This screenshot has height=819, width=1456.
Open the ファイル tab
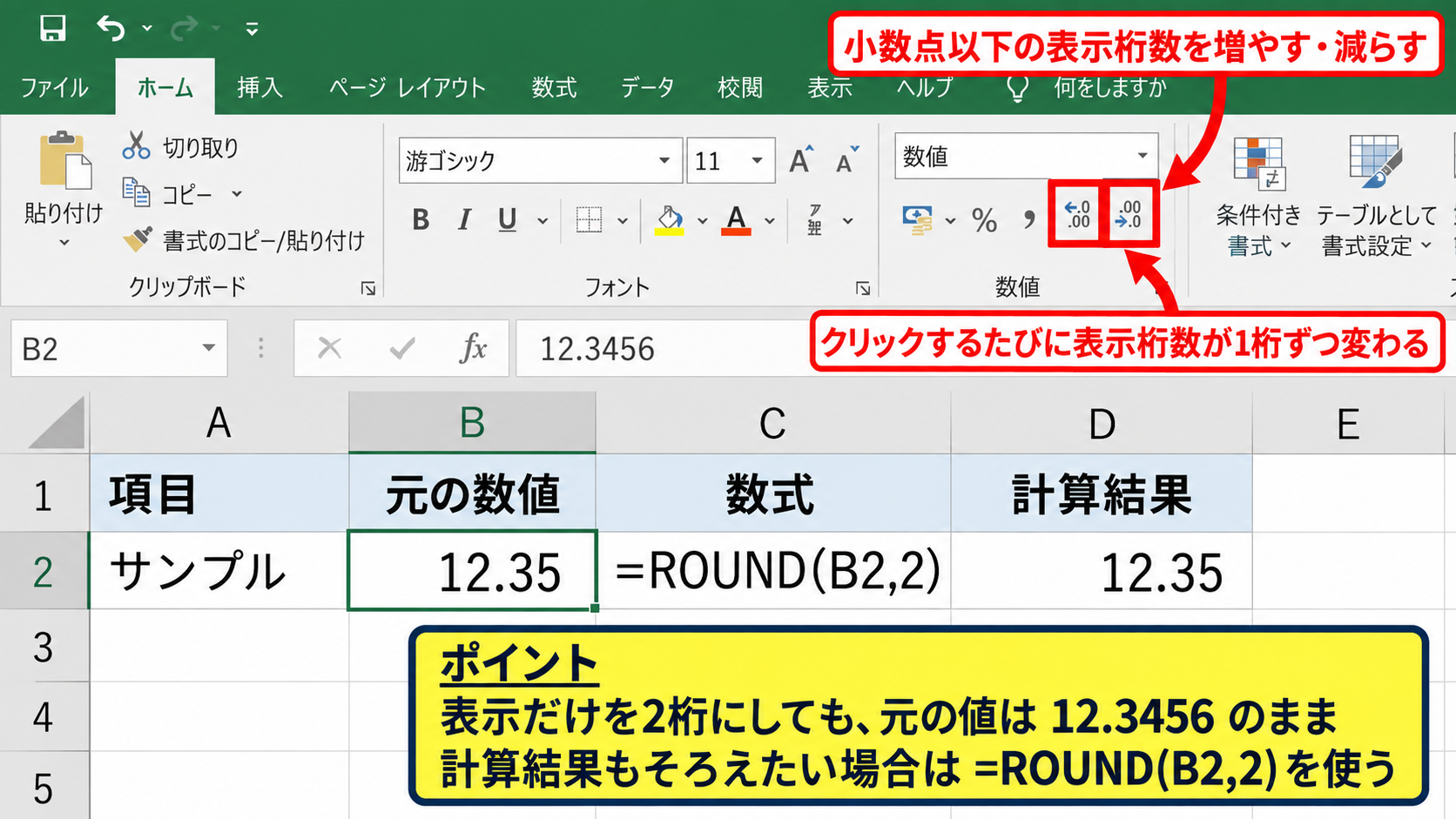pyautogui.click(x=54, y=88)
